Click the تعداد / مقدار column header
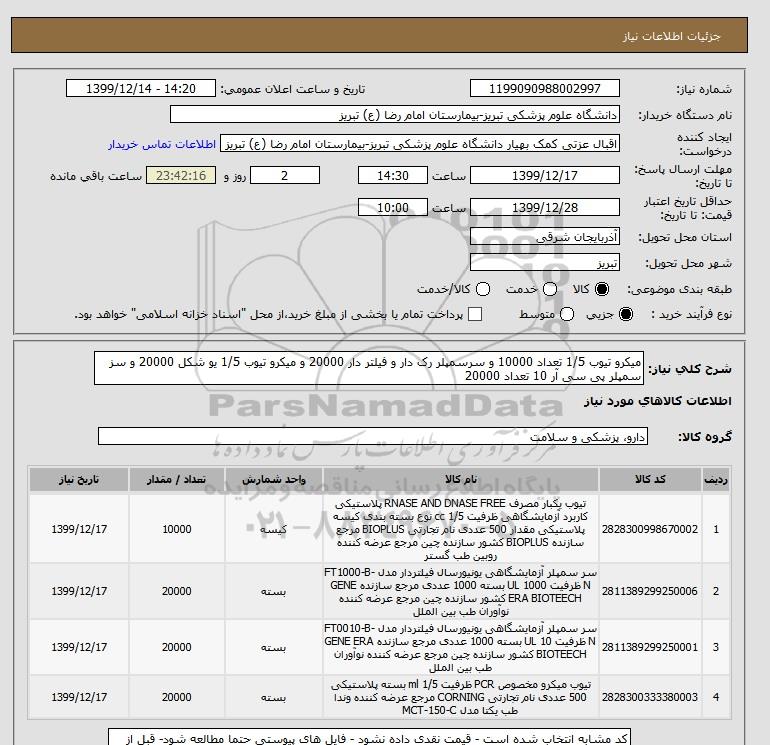This screenshot has height=745, width=770. pyautogui.click(x=177, y=479)
